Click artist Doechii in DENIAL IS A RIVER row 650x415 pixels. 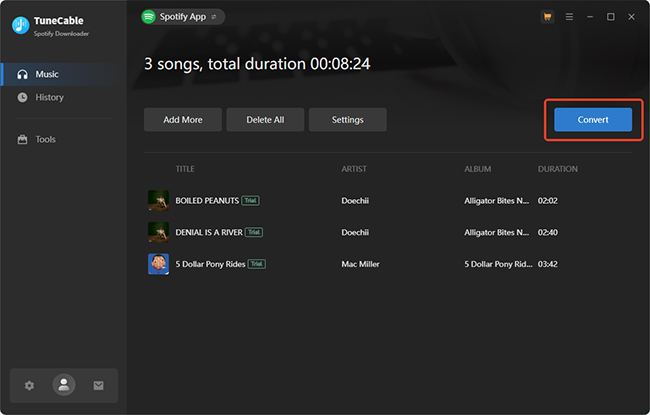[355, 232]
